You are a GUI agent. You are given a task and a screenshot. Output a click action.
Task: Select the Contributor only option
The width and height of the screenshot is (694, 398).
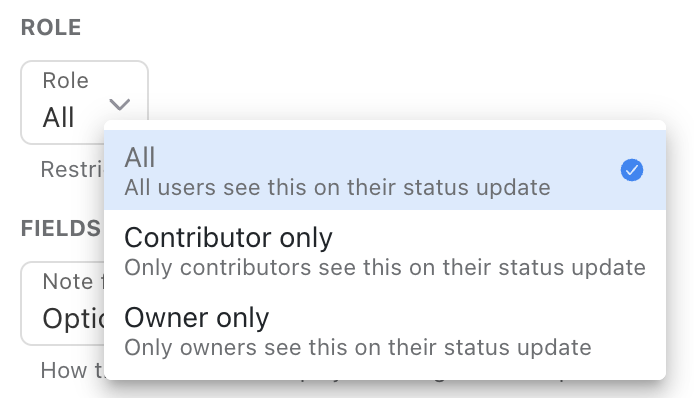click(385, 250)
